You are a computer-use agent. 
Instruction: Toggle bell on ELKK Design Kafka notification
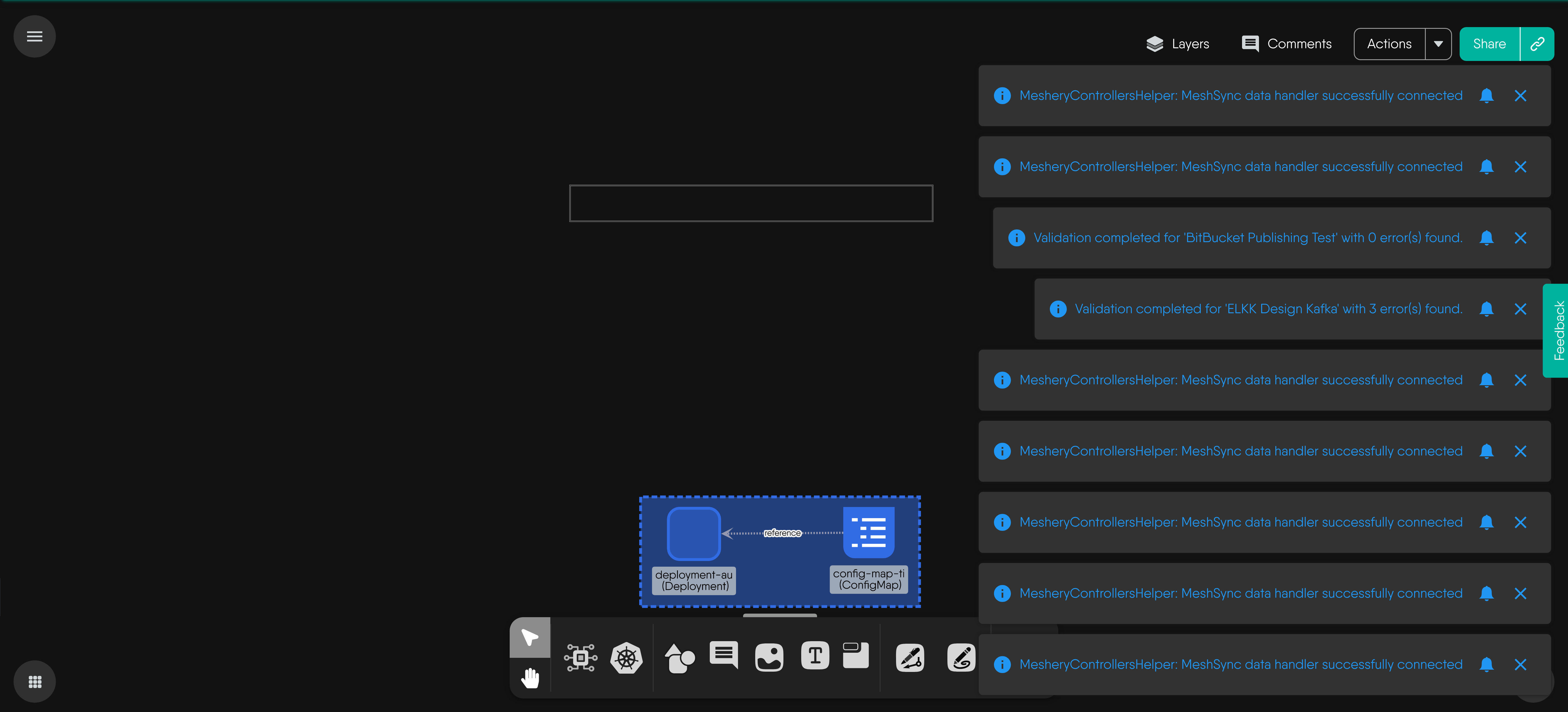[1486, 309]
